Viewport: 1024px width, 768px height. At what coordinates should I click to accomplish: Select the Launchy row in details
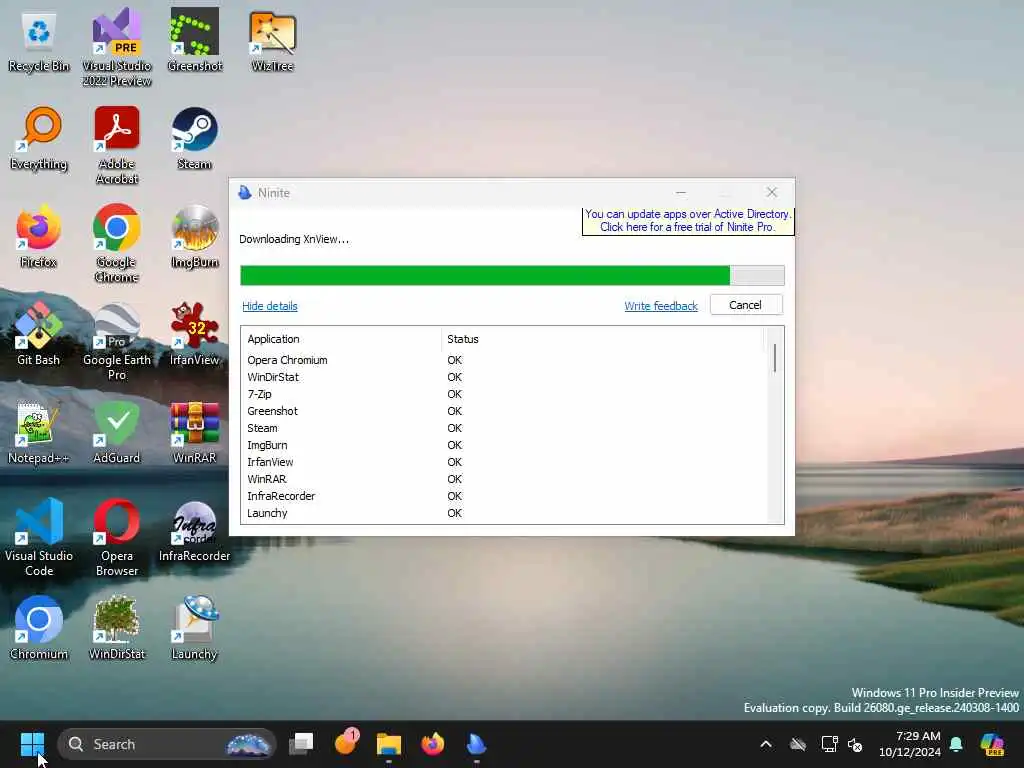tap(503, 513)
